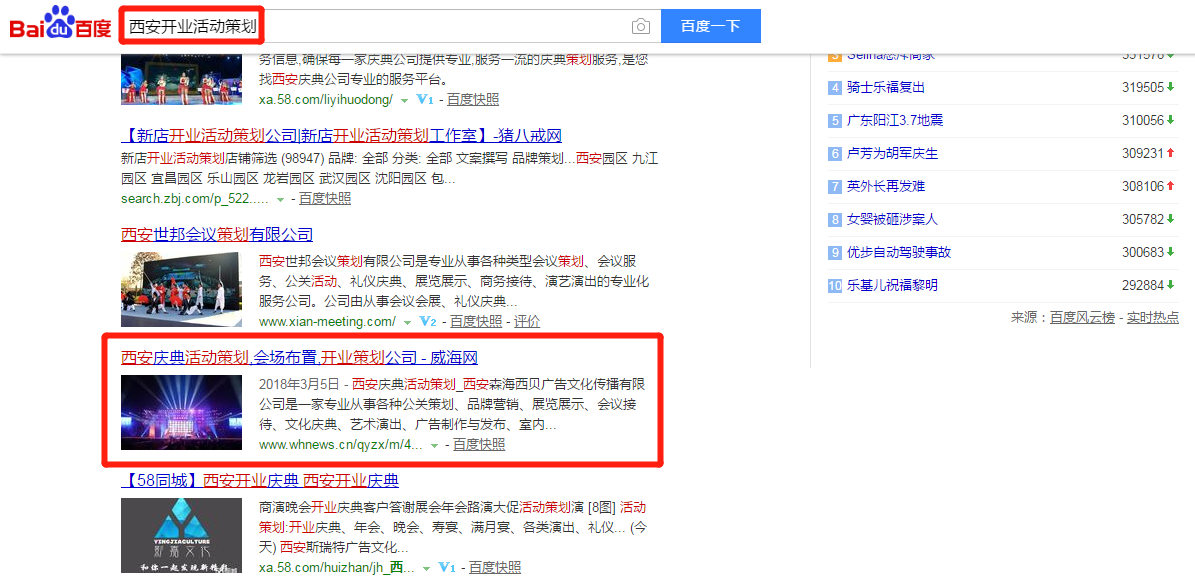Viewport: 1195px width, 581px height.
Task: Open hot topic 英外长再发难
Action: coord(886,186)
